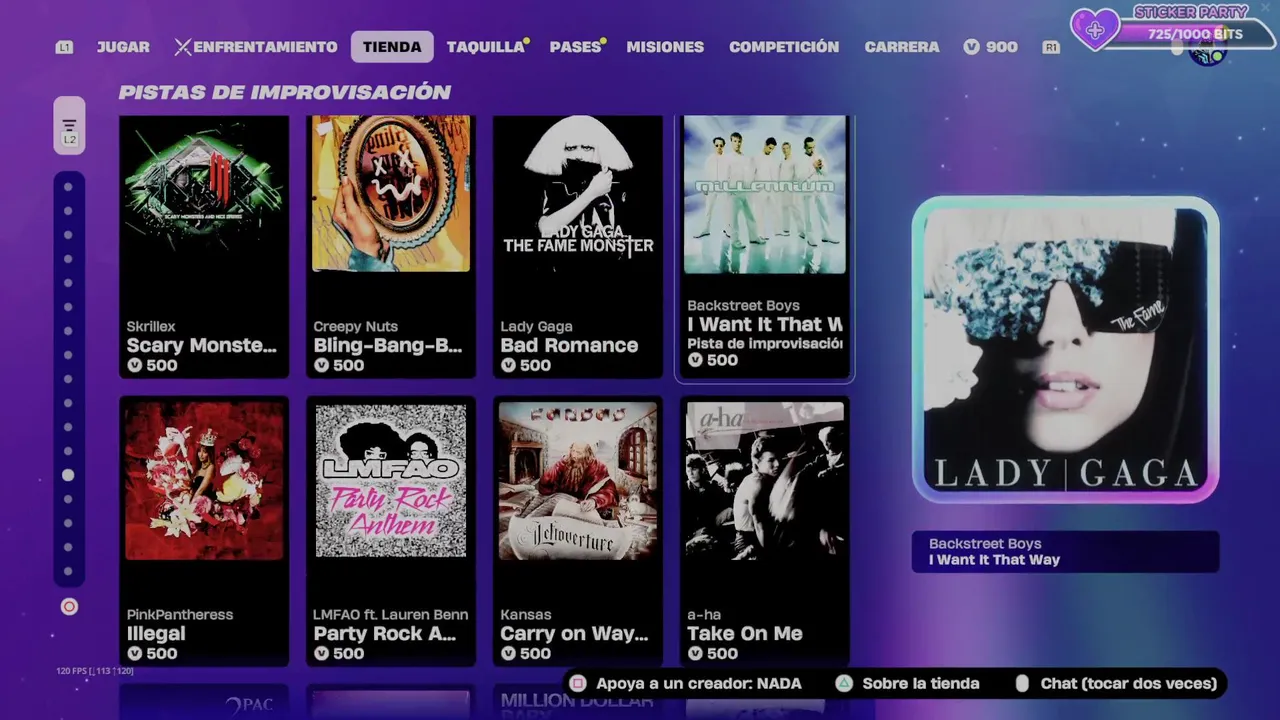Select Backstreet Boys I Want It That Way track
The height and width of the screenshot is (720, 1280).
coord(765,247)
